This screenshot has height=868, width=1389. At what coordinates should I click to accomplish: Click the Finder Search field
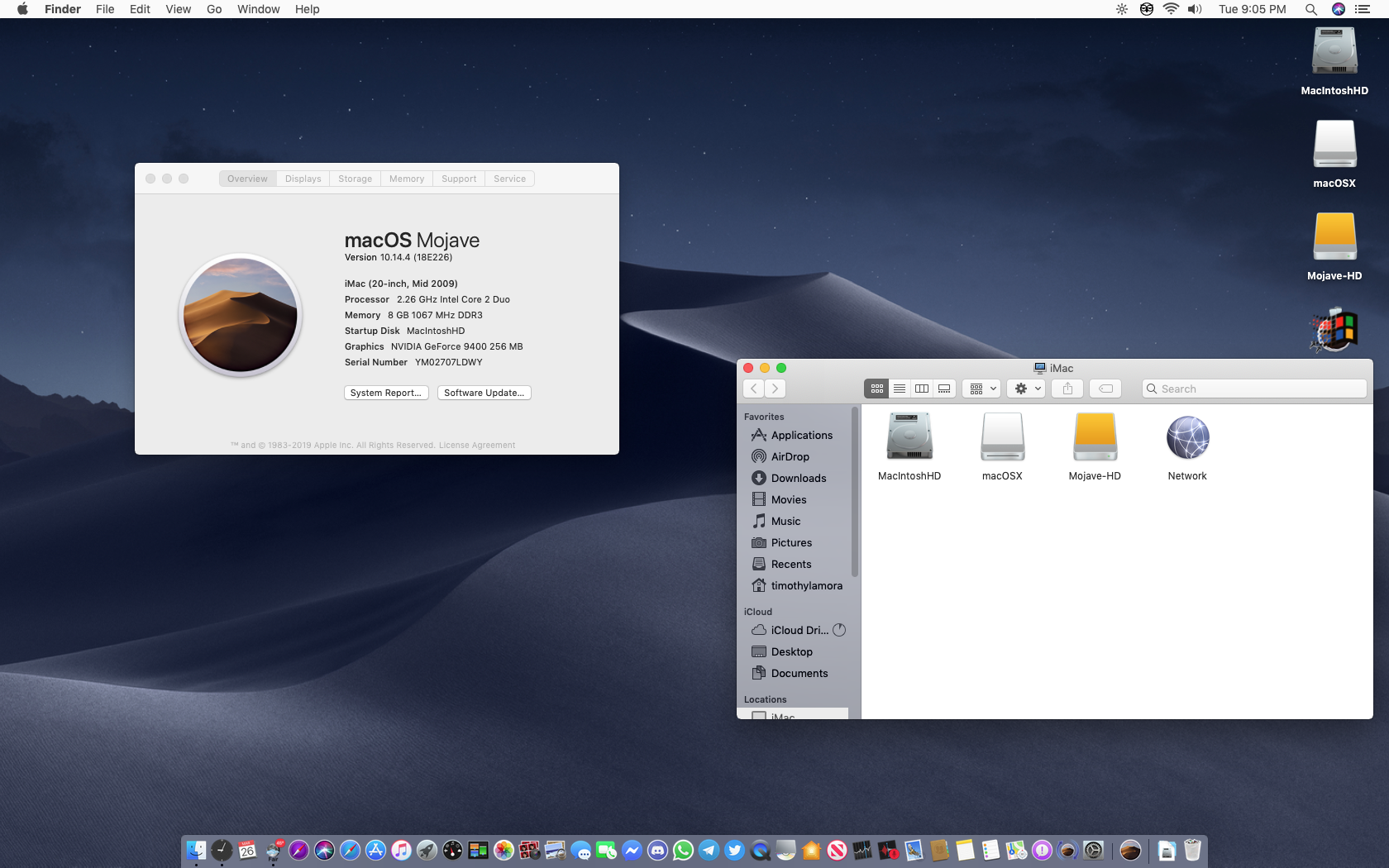(1253, 389)
